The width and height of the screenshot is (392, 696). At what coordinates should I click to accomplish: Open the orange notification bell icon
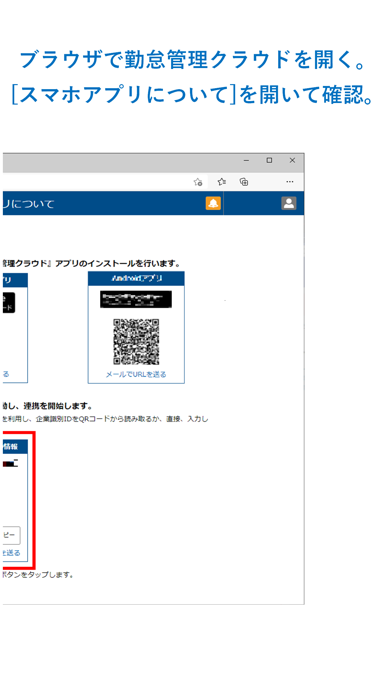tap(213, 203)
